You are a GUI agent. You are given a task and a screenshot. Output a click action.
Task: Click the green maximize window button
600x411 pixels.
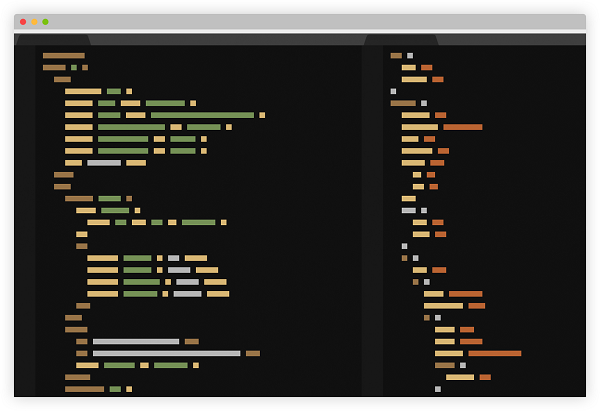[45, 21]
